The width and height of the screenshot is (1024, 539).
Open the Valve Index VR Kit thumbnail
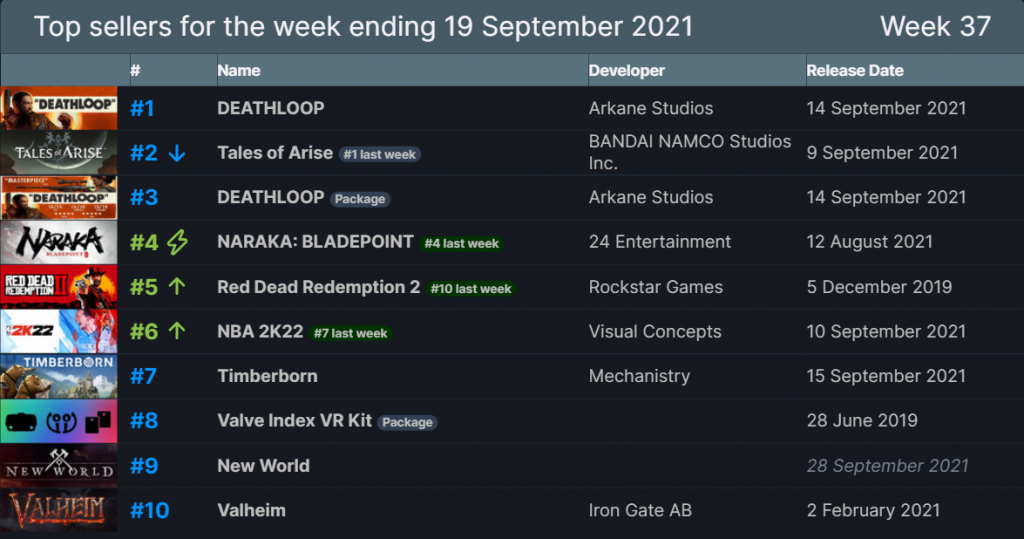pyautogui.click(x=59, y=421)
